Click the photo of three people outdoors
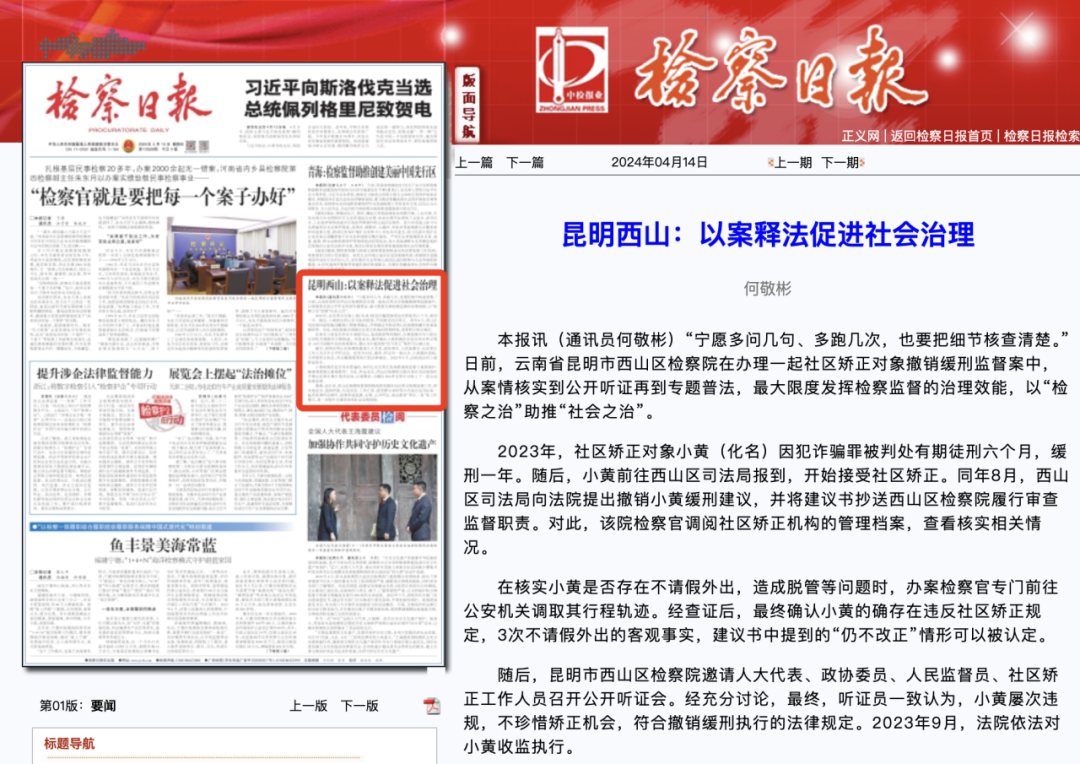Screen dimensions: 1080x764 tap(372, 498)
